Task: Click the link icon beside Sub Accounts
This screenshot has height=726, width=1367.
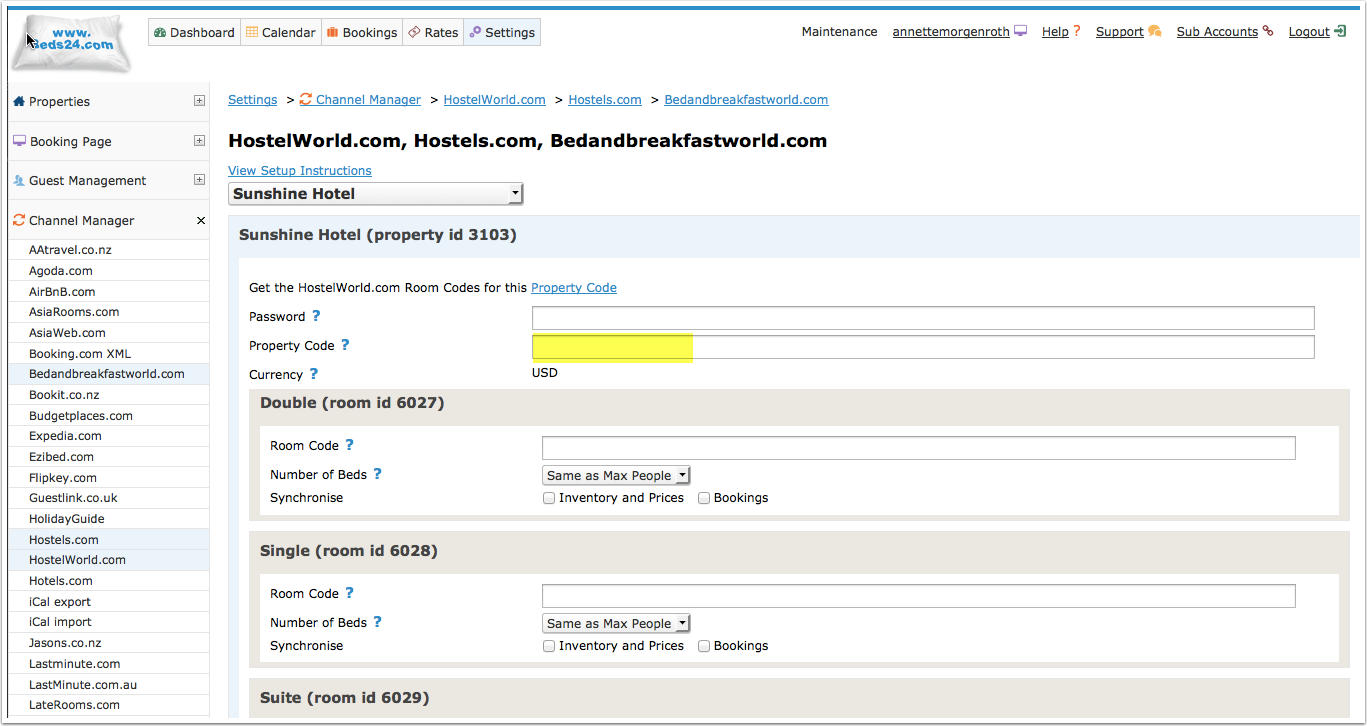Action: tap(1268, 32)
